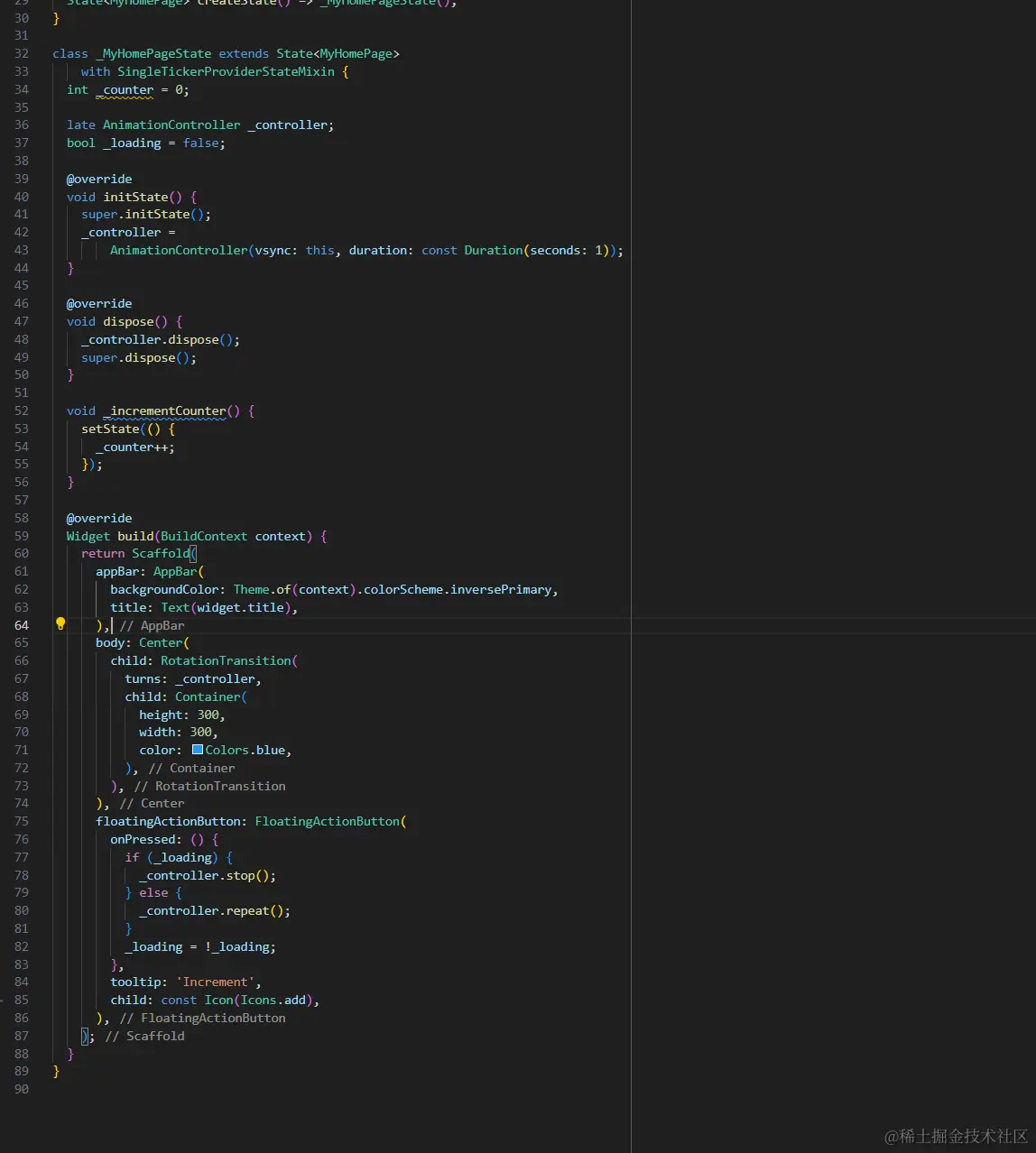Click the SingleTickerProviderStateMixin identifier

pos(226,71)
